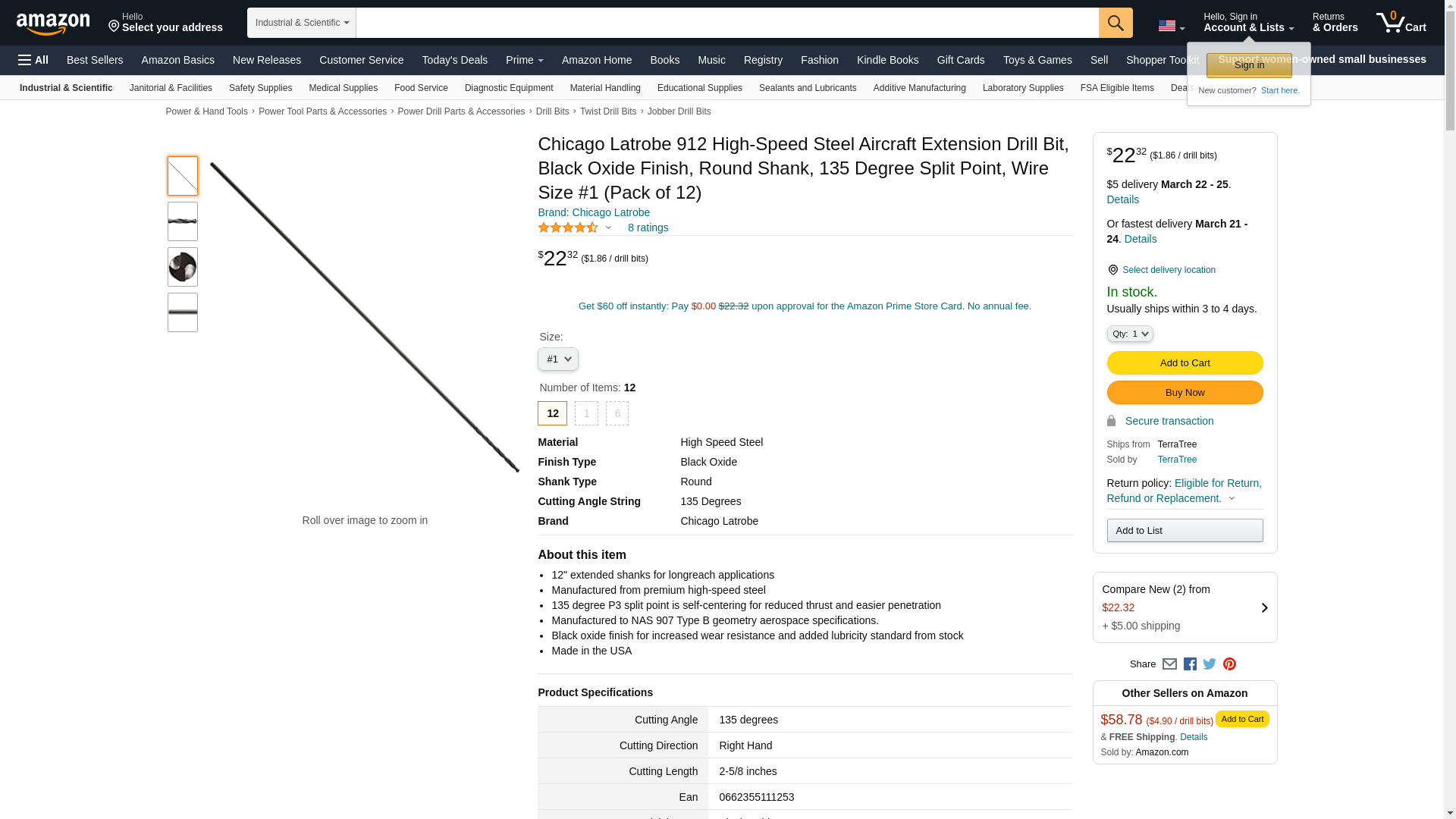This screenshot has height=819, width=1456.
Task: Expand the Industrial & Scientific search category dropdown
Action: point(302,23)
